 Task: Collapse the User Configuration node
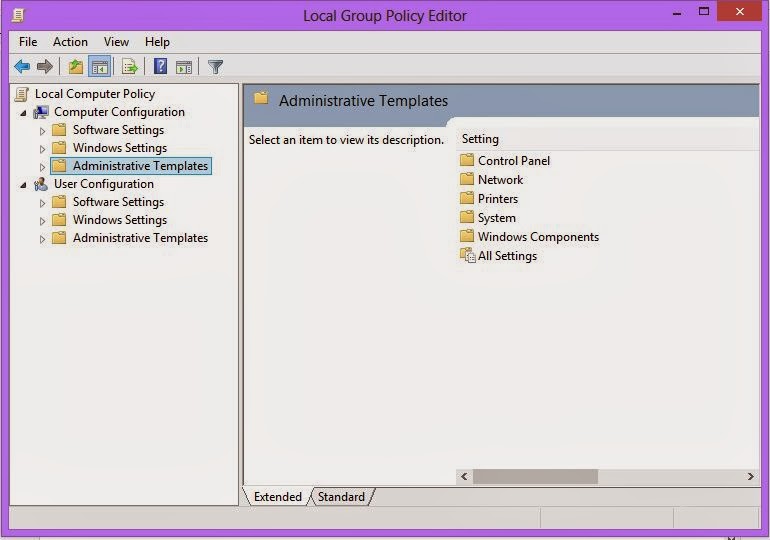[x=23, y=185]
